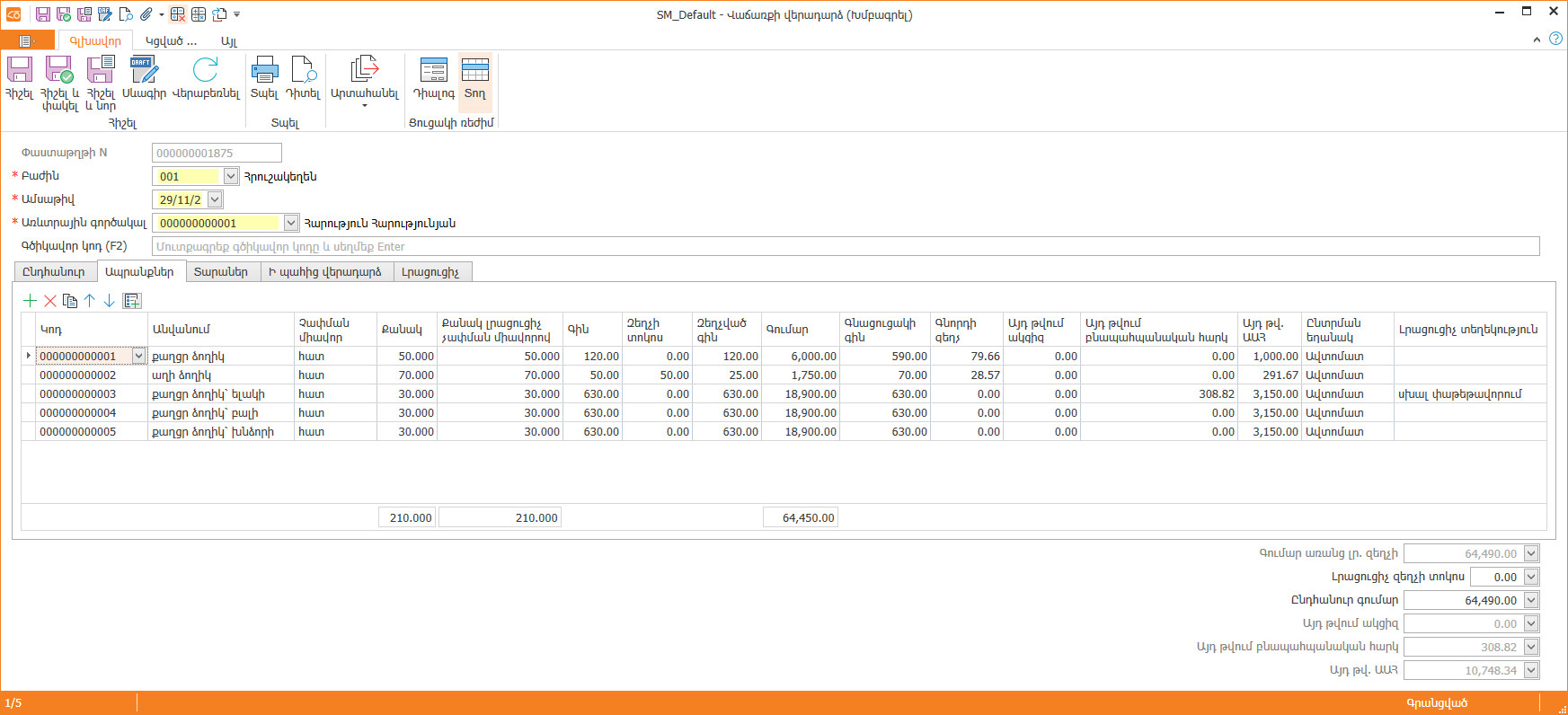This screenshot has height=715, width=1568.
Task: Click the Անվանում column header
Action: (x=221, y=330)
